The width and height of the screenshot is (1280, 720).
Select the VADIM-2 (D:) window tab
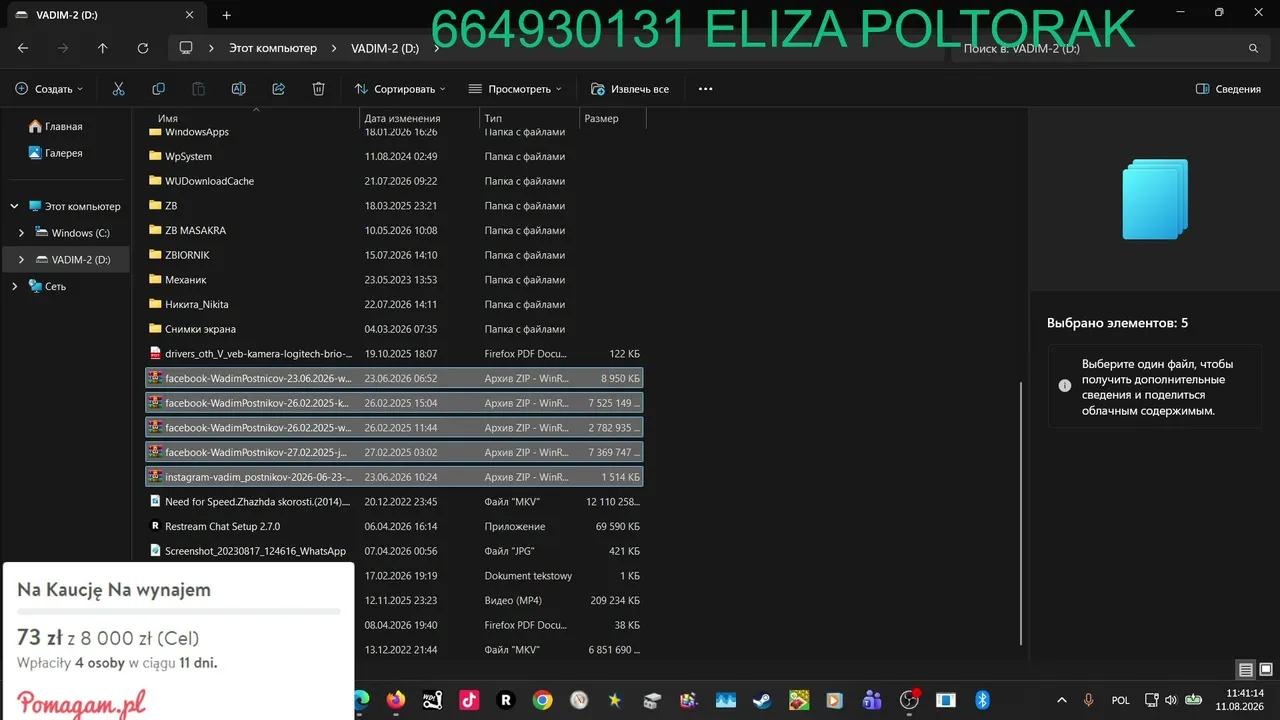pos(105,15)
